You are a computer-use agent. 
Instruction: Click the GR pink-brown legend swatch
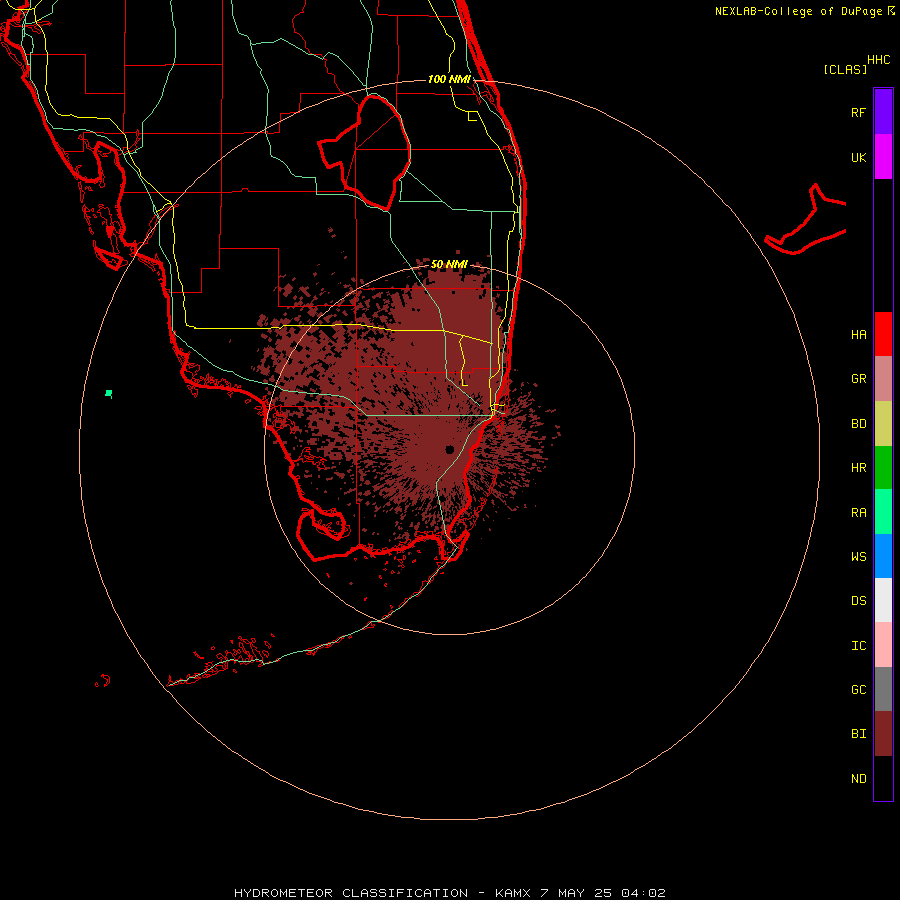click(x=883, y=379)
